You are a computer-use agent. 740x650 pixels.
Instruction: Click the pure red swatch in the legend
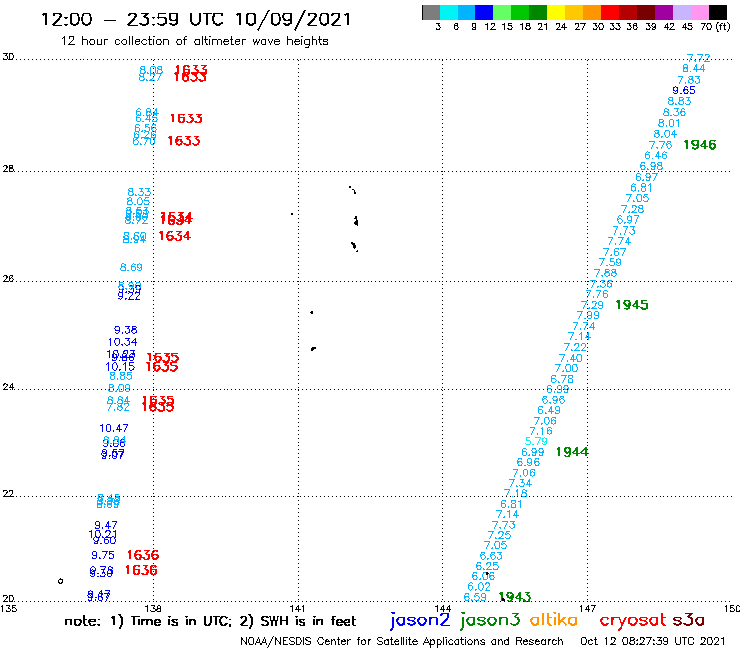click(x=610, y=12)
